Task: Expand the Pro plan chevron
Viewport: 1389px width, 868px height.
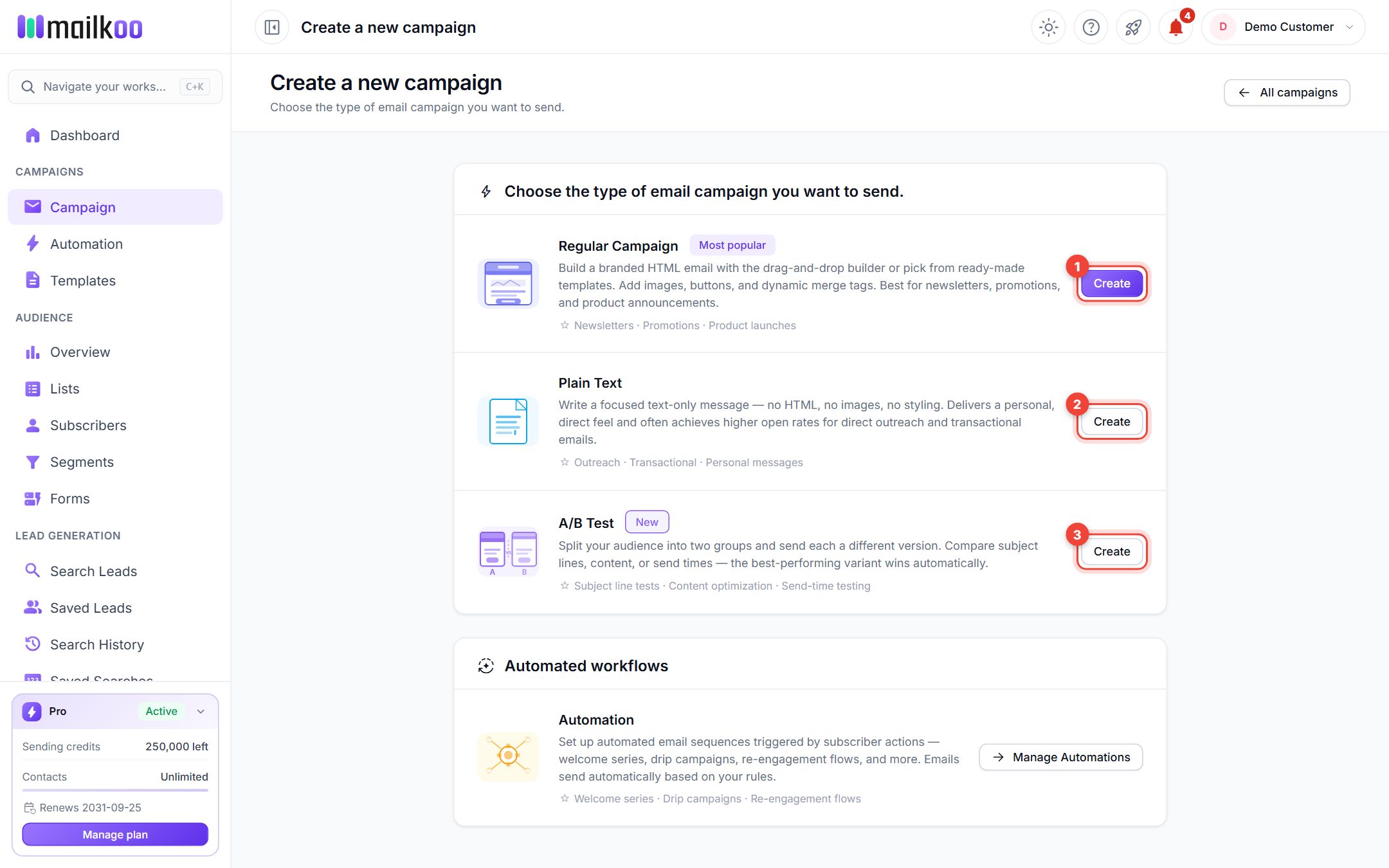Action: click(201, 711)
